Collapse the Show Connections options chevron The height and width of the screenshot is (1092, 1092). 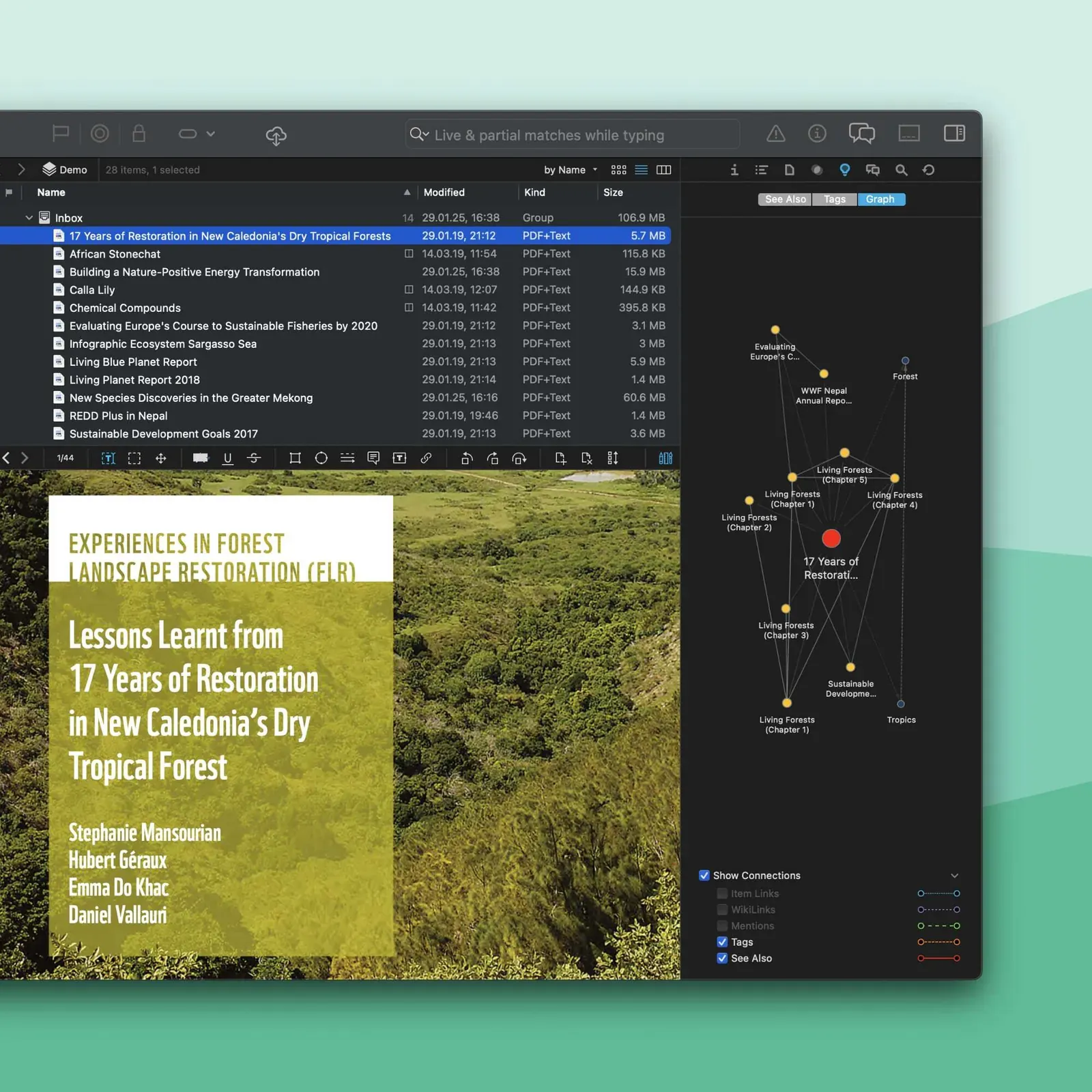click(955, 876)
